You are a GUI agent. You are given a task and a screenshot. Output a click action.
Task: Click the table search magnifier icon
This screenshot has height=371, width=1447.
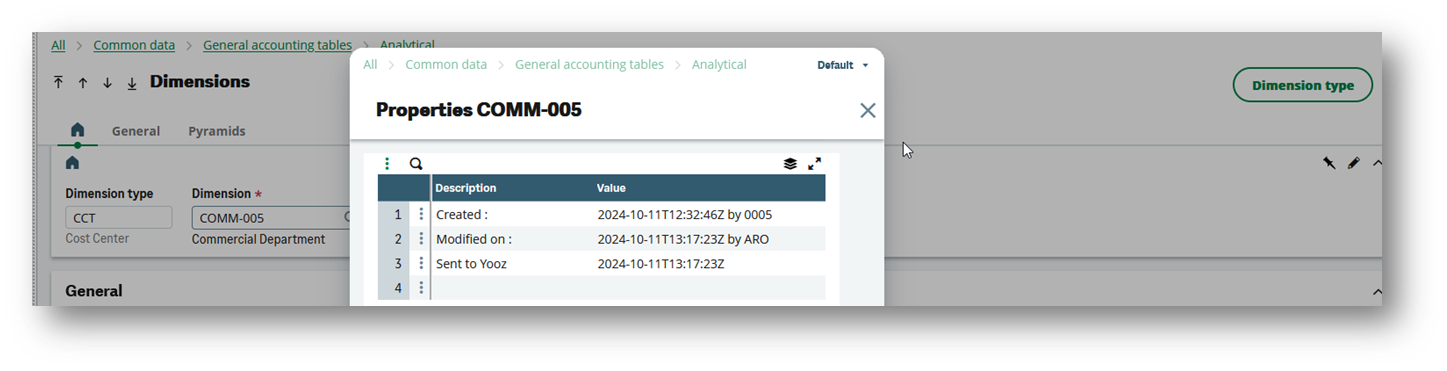(x=416, y=164)
